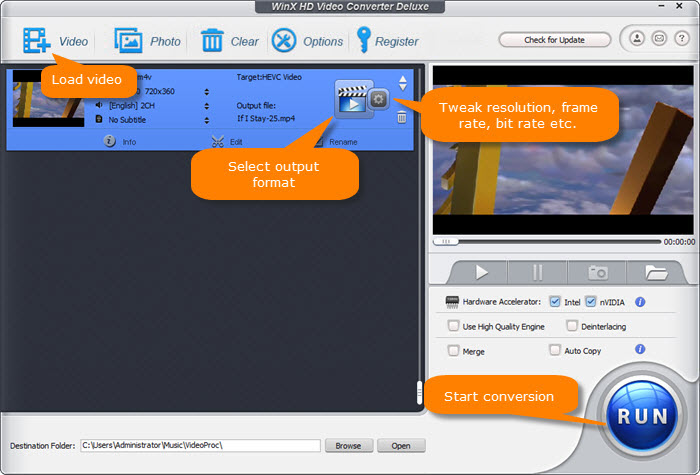
Task: Open the help question mark icon
Action: pos(681,38)
